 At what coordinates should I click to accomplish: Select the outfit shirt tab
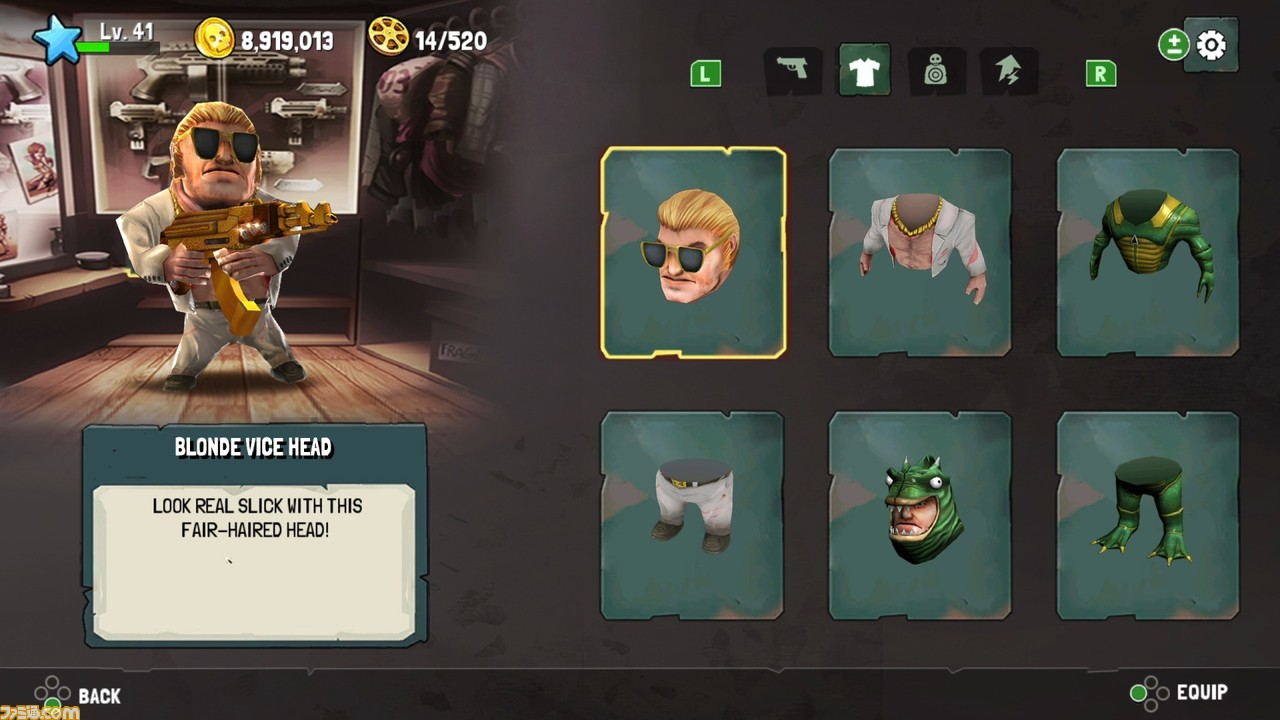point(864,70)
